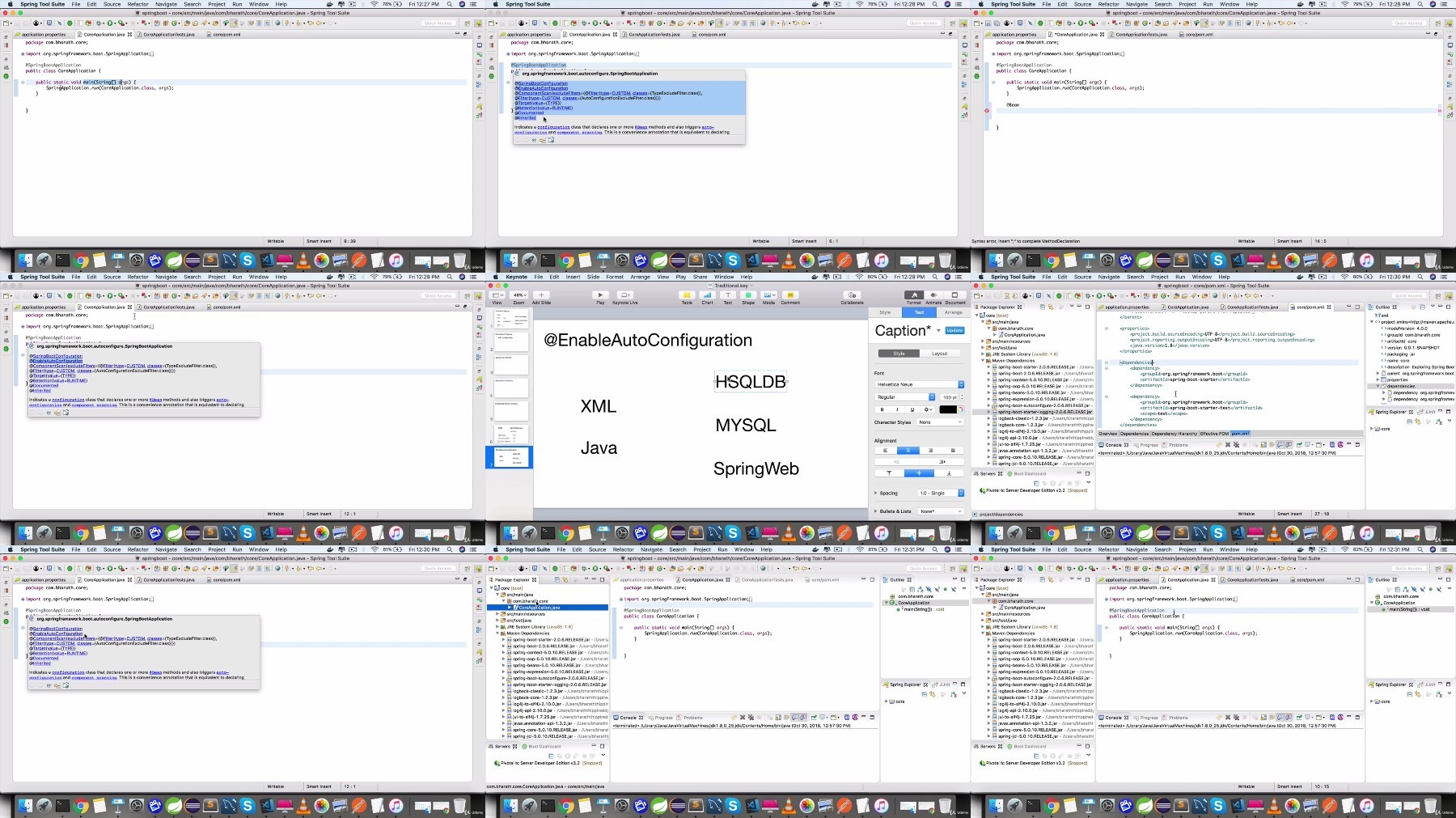Viewport: 1456px width, 818px height.
Task: Expand the Bullets & Lists section in Keynote
Action: pos(875,511)
